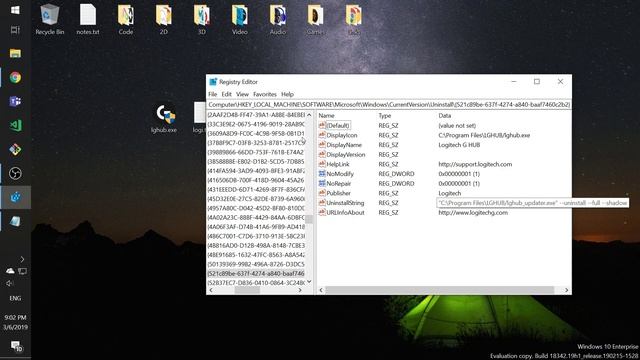Click the OneDrive cloud tray icon
The width and height of the screenshot is (640, 360).
10,271
